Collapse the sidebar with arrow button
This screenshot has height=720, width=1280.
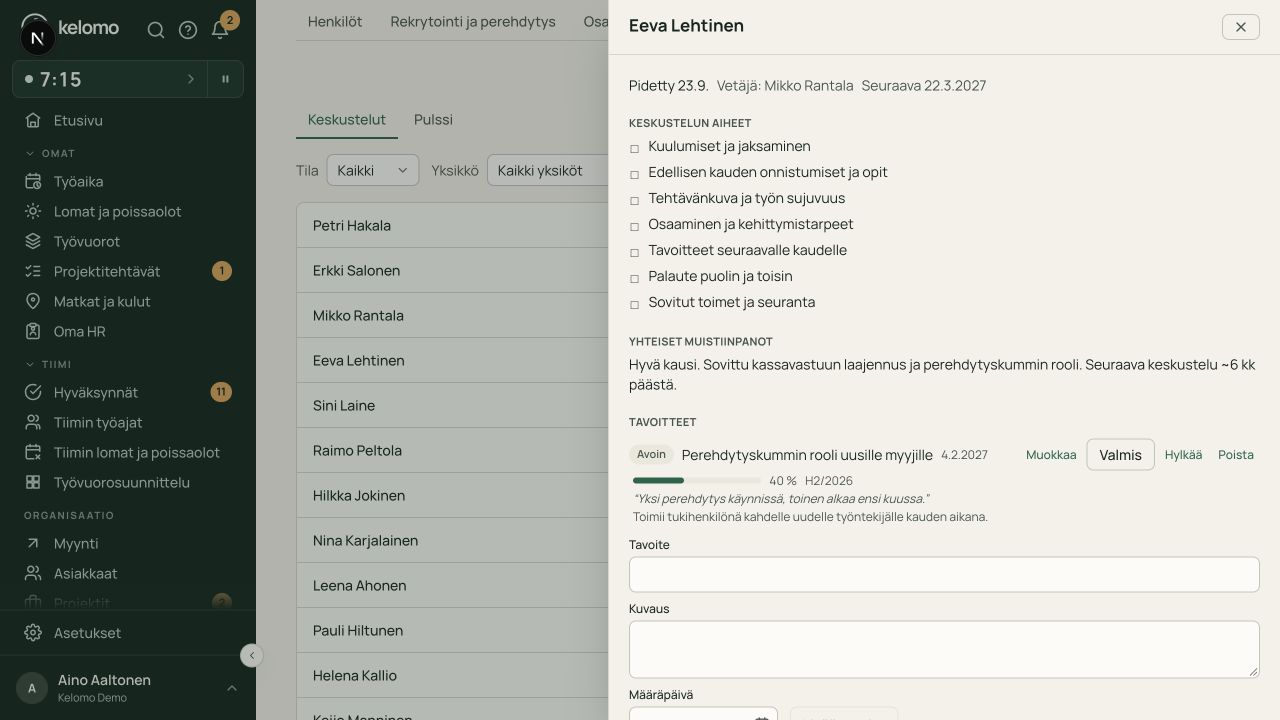[x=251, y=655]
